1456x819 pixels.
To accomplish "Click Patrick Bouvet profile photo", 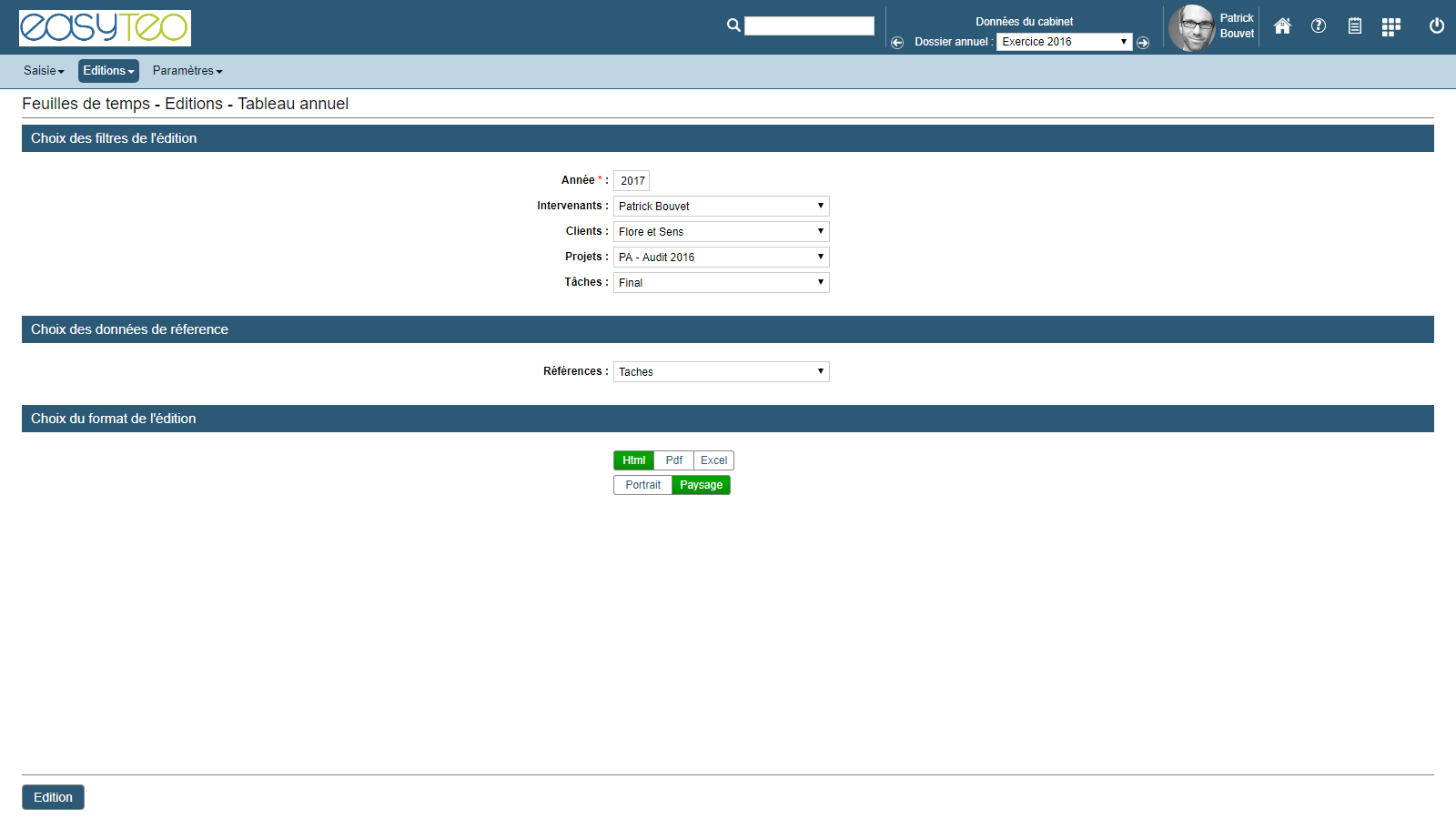I will point(1191,28).
